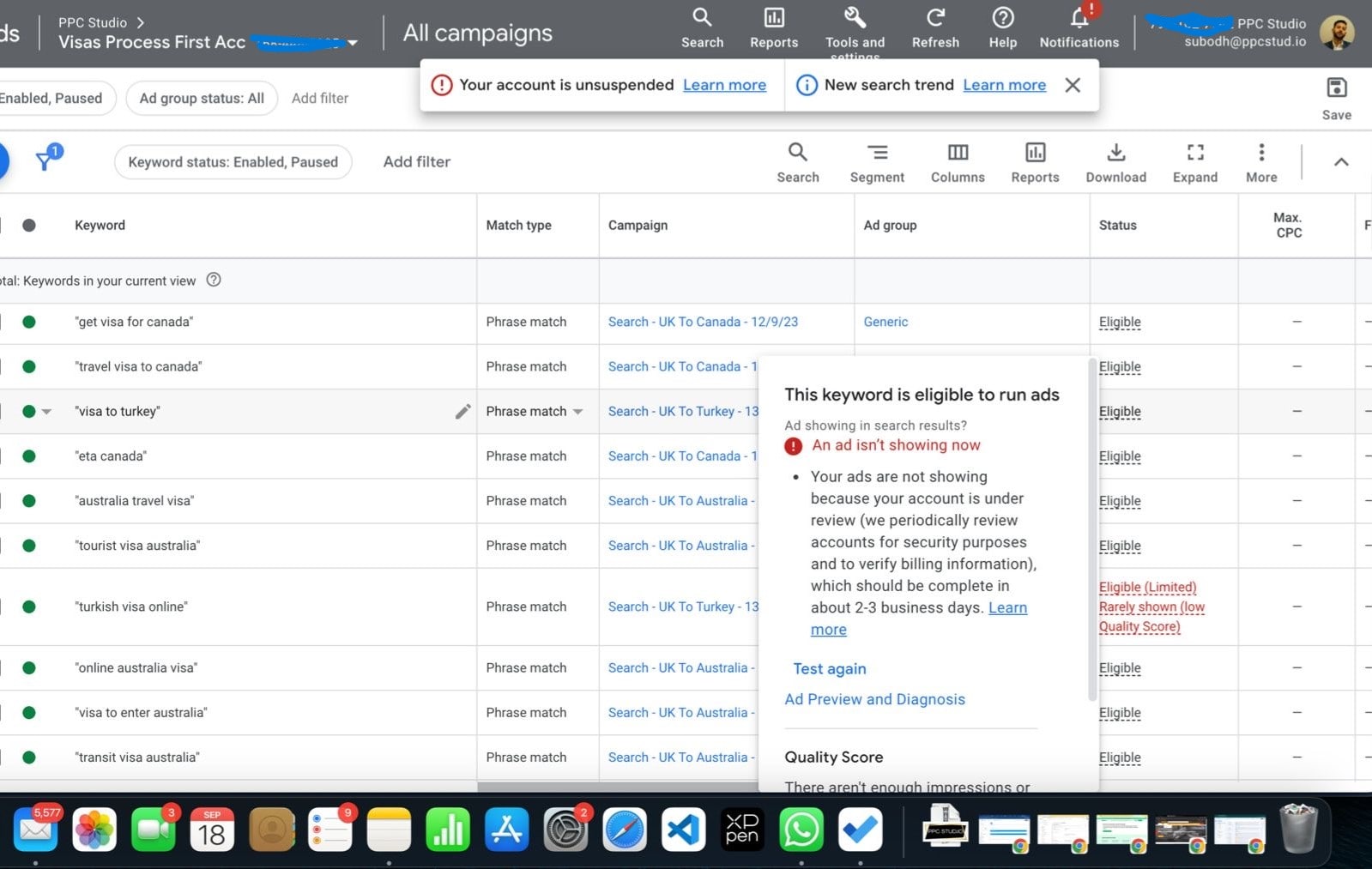This screenshot has height=869, width=1372.
Task: Expand the account selector dropdown arrow
Action: (x=353, y=43)
